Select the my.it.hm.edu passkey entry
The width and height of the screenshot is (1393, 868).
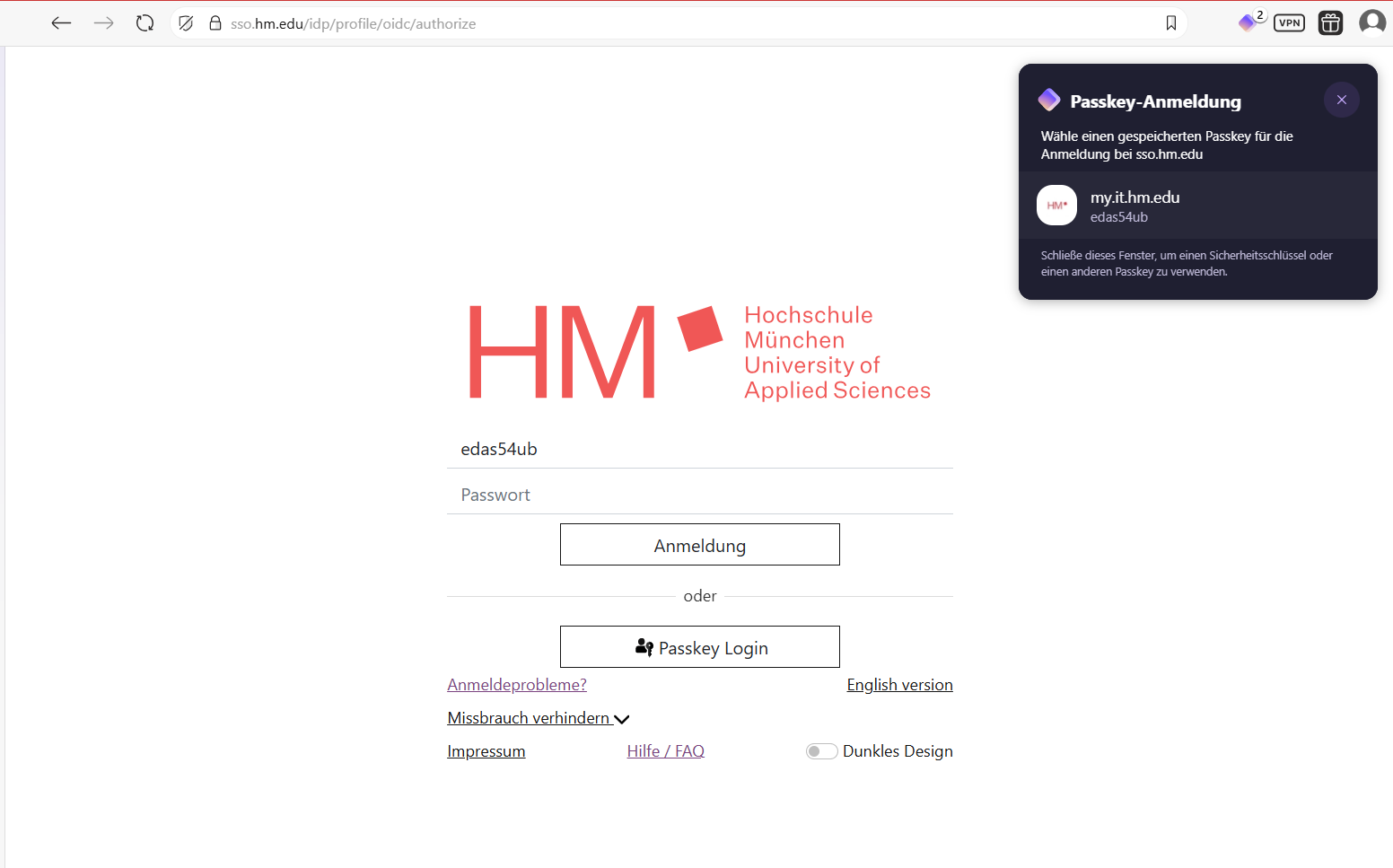click(x=1197, y=206)
